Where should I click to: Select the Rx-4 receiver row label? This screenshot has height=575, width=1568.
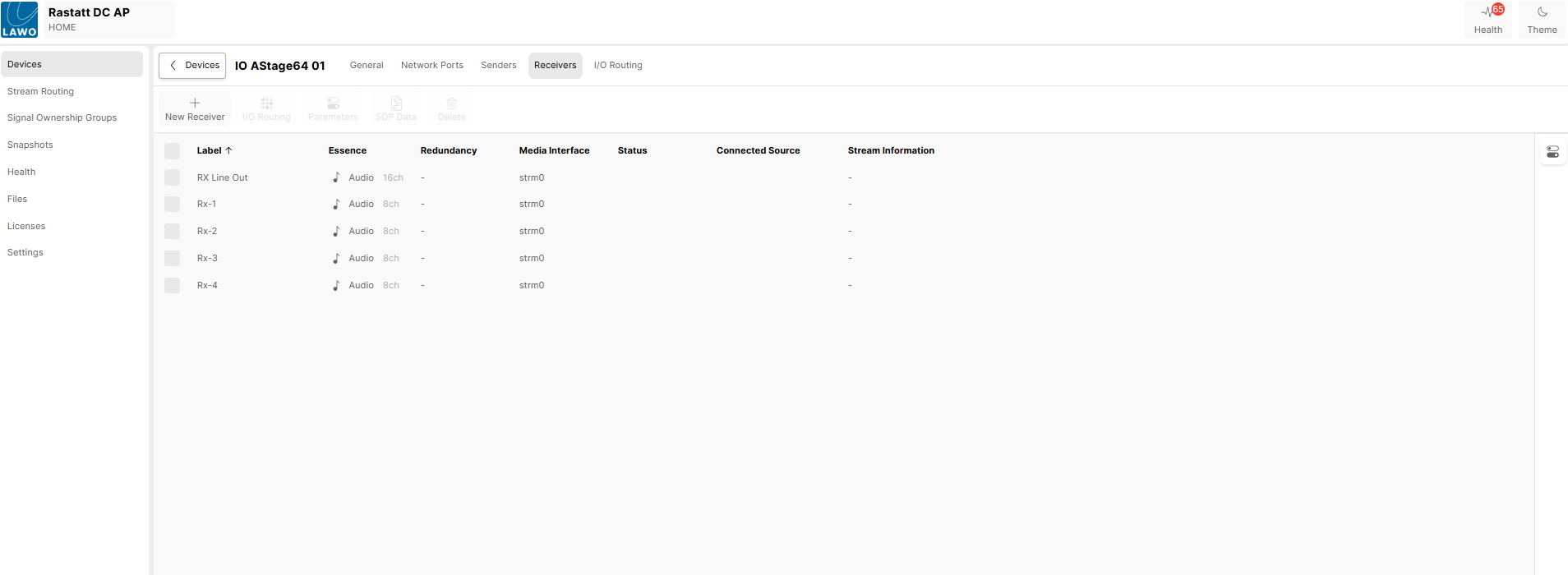(207, 285)
